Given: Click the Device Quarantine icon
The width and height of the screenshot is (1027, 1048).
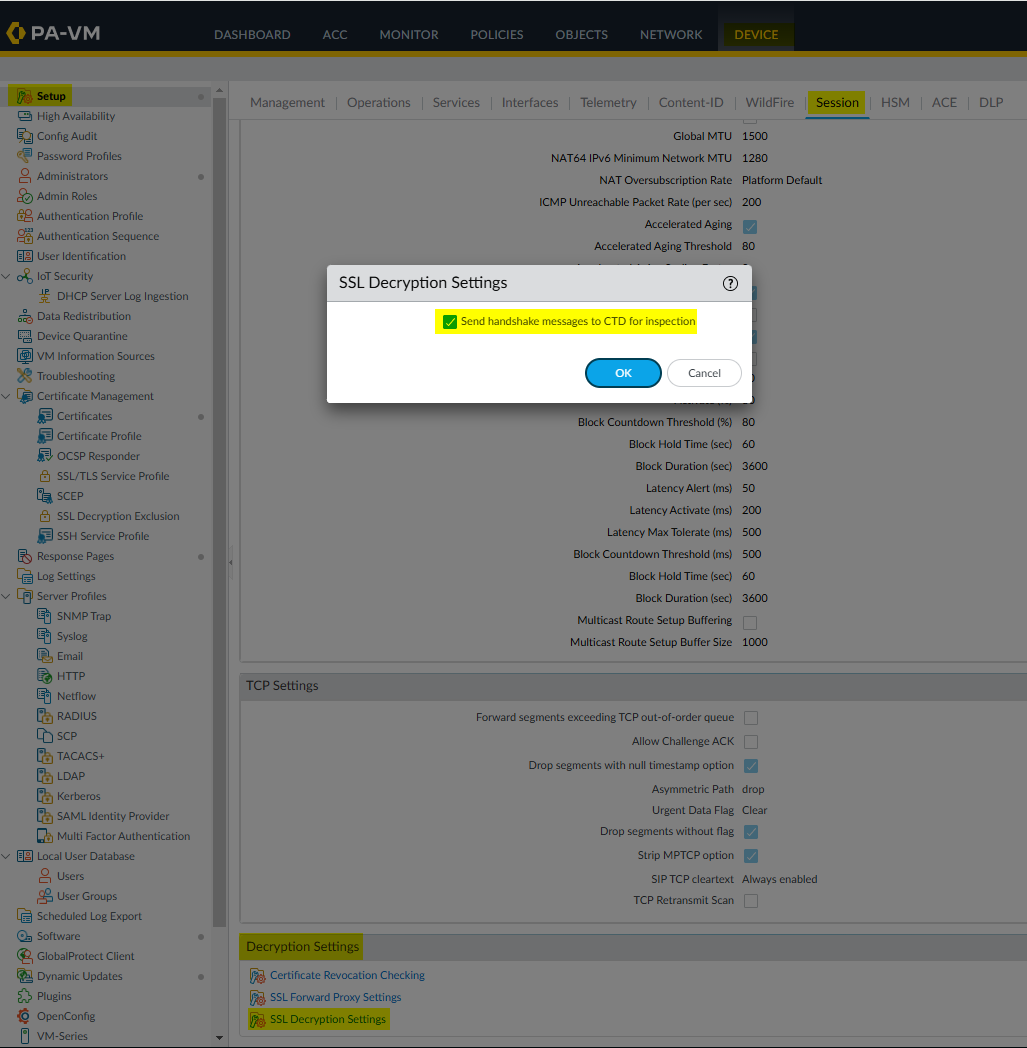Looking at the screenshot, I should point(25,337).
